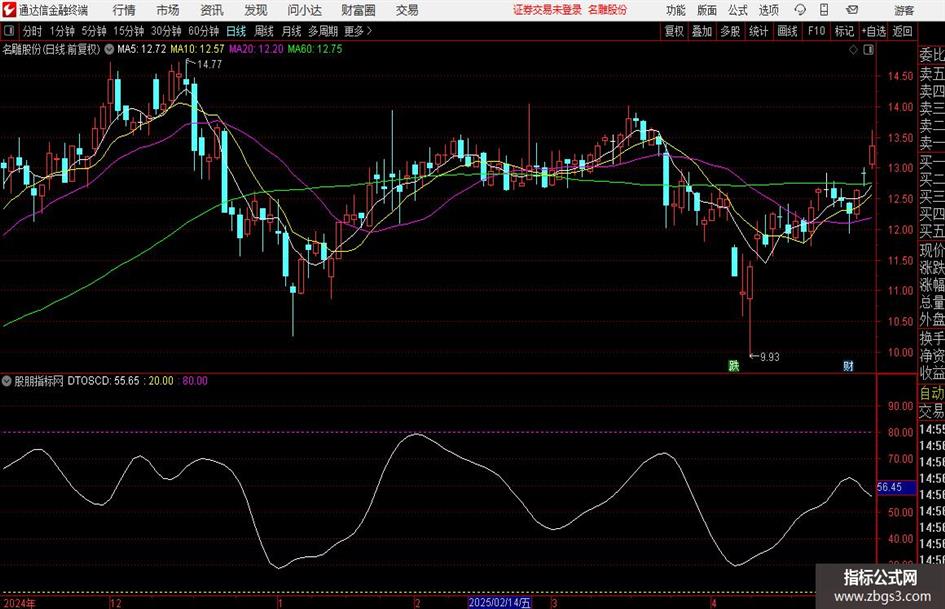Click the 名雕股份(日线 前复权) chart title
The image size is (945, 609).
click(x=51, y=49)
